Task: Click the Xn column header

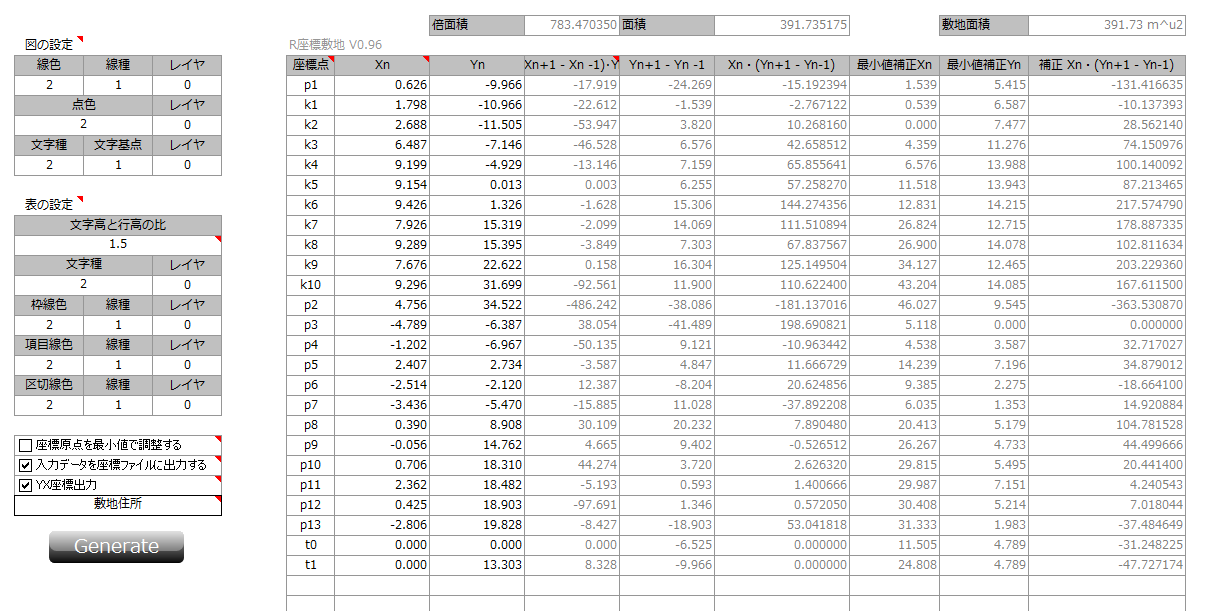Action: tap(382, 65)
